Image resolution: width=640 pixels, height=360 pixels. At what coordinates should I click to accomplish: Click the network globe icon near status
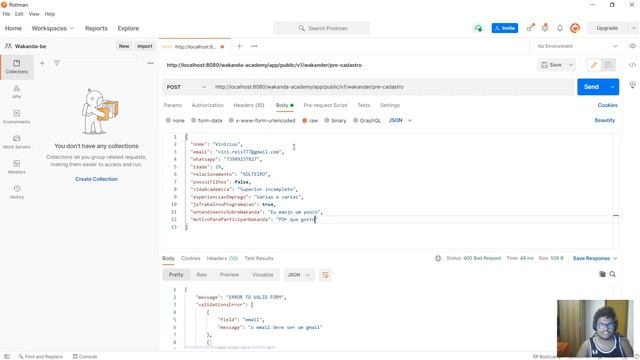(438, 258)
